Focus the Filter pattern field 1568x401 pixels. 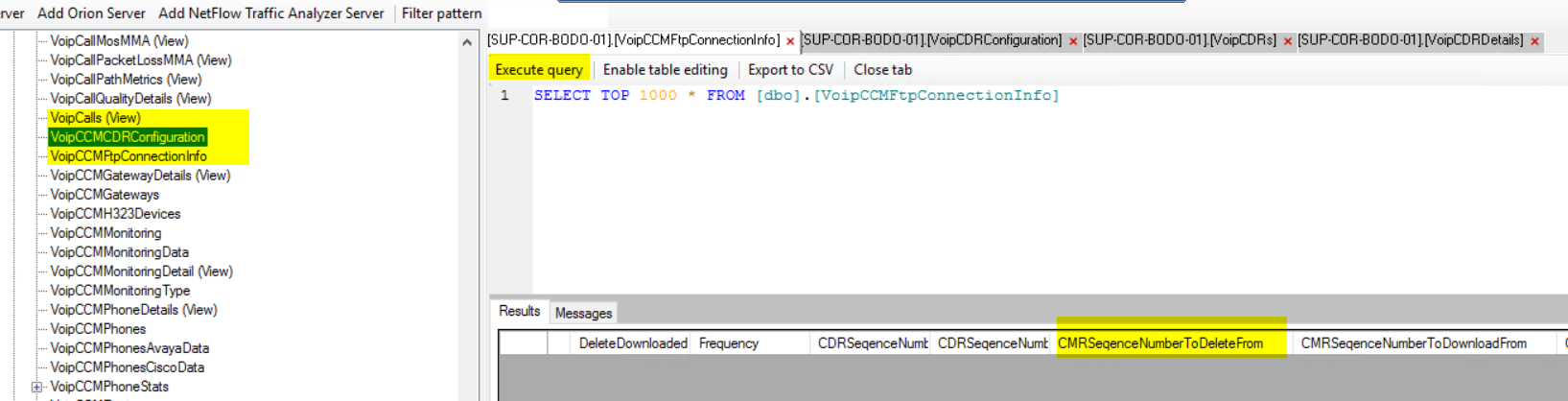[x=441, y=13]
